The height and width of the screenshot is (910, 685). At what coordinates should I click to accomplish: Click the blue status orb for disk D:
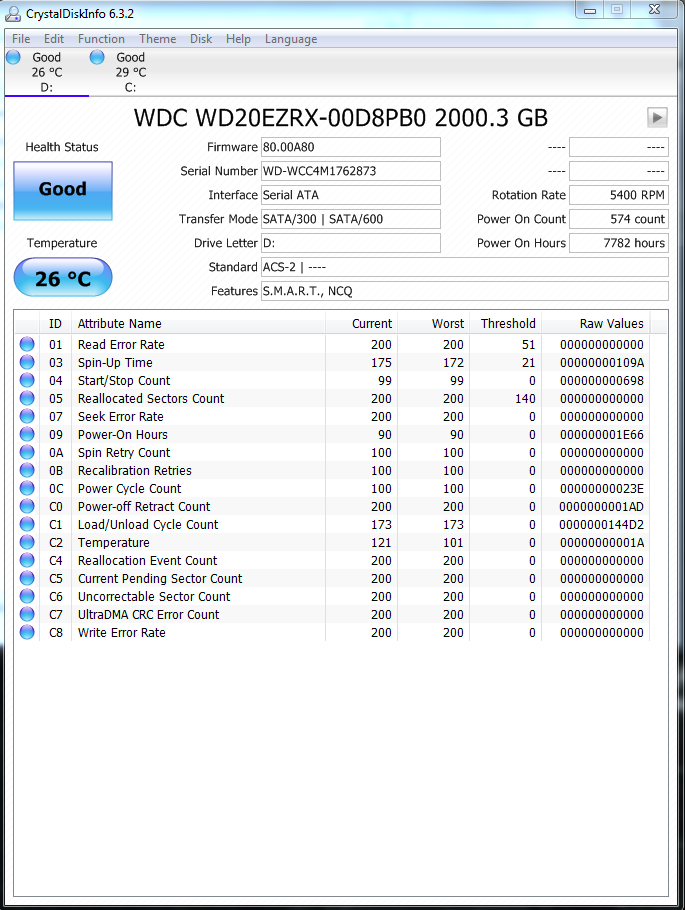click(x=13, y=57)
